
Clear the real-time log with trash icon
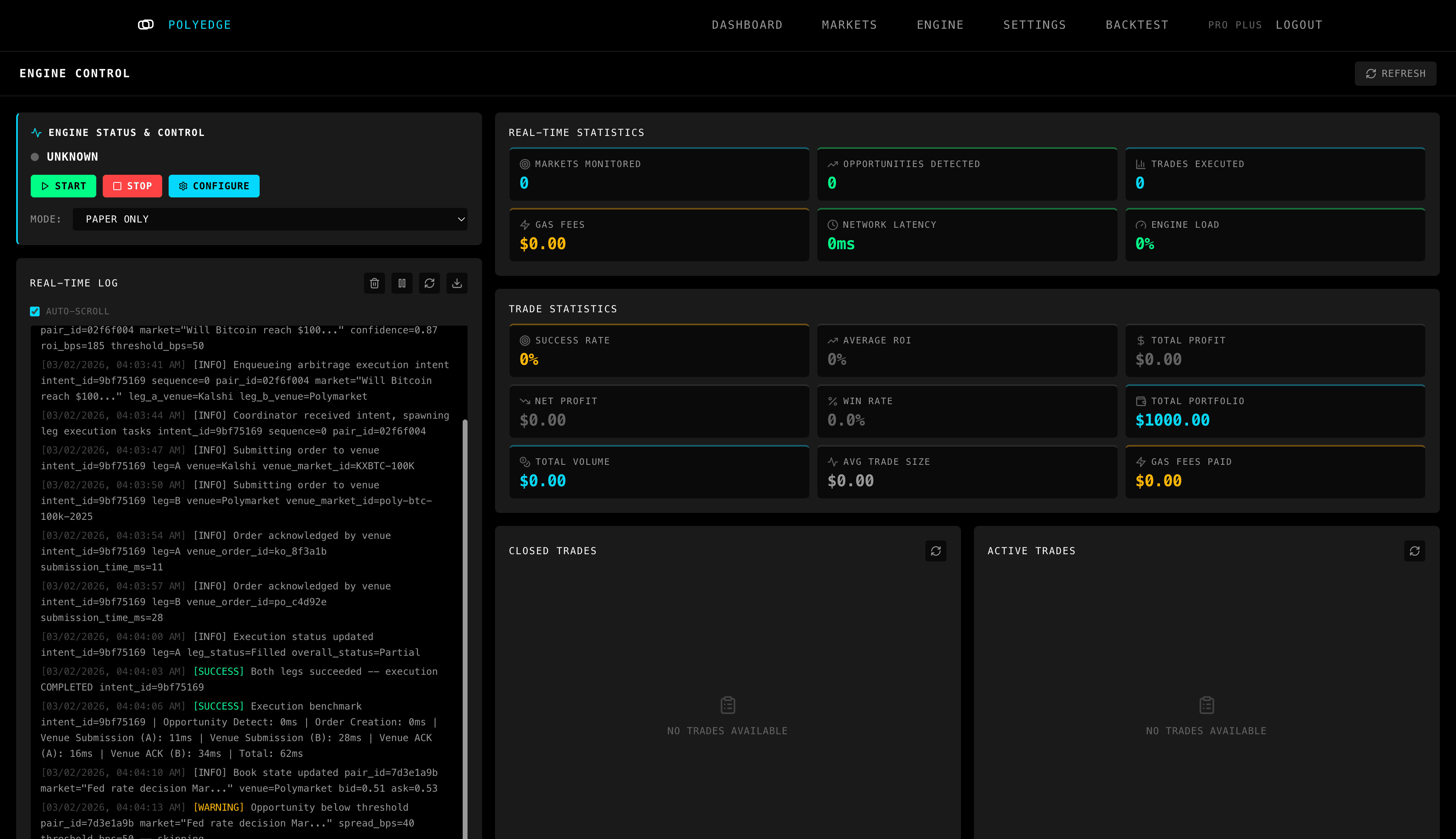pyautogui.click(x=375, y=283)
